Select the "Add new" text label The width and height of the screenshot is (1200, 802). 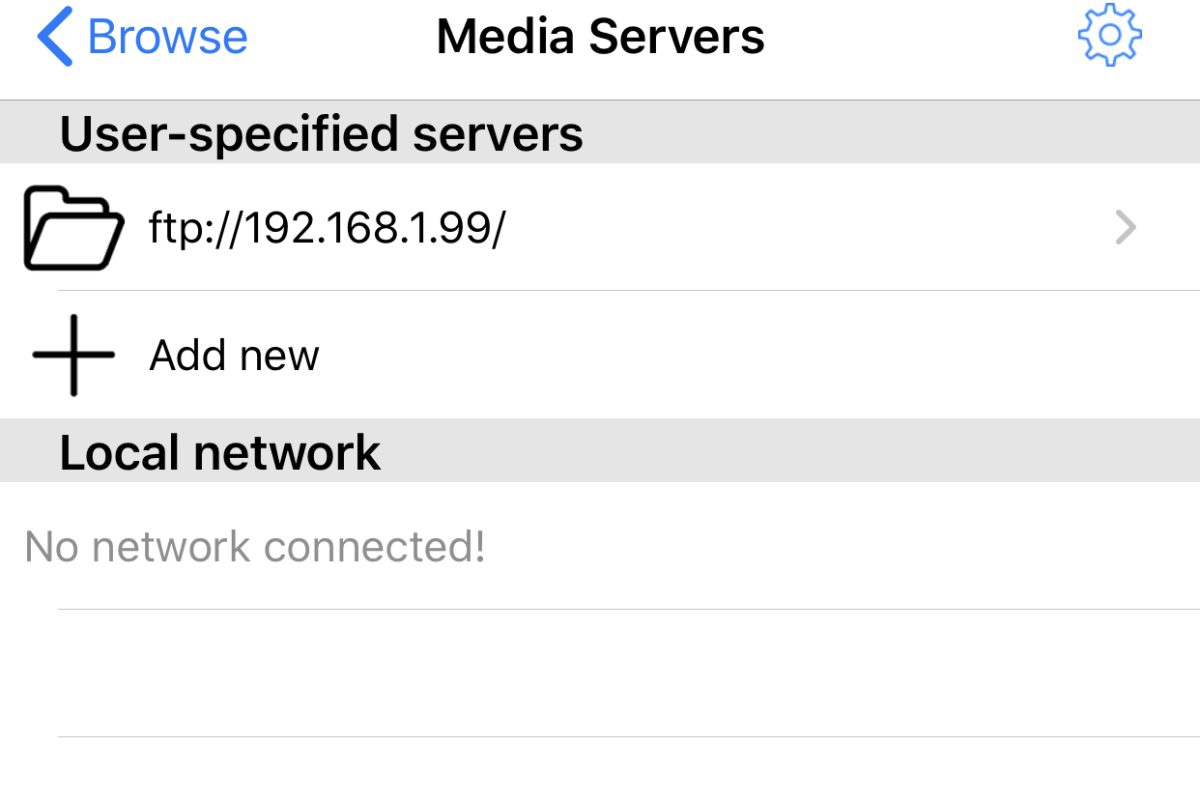234,355
